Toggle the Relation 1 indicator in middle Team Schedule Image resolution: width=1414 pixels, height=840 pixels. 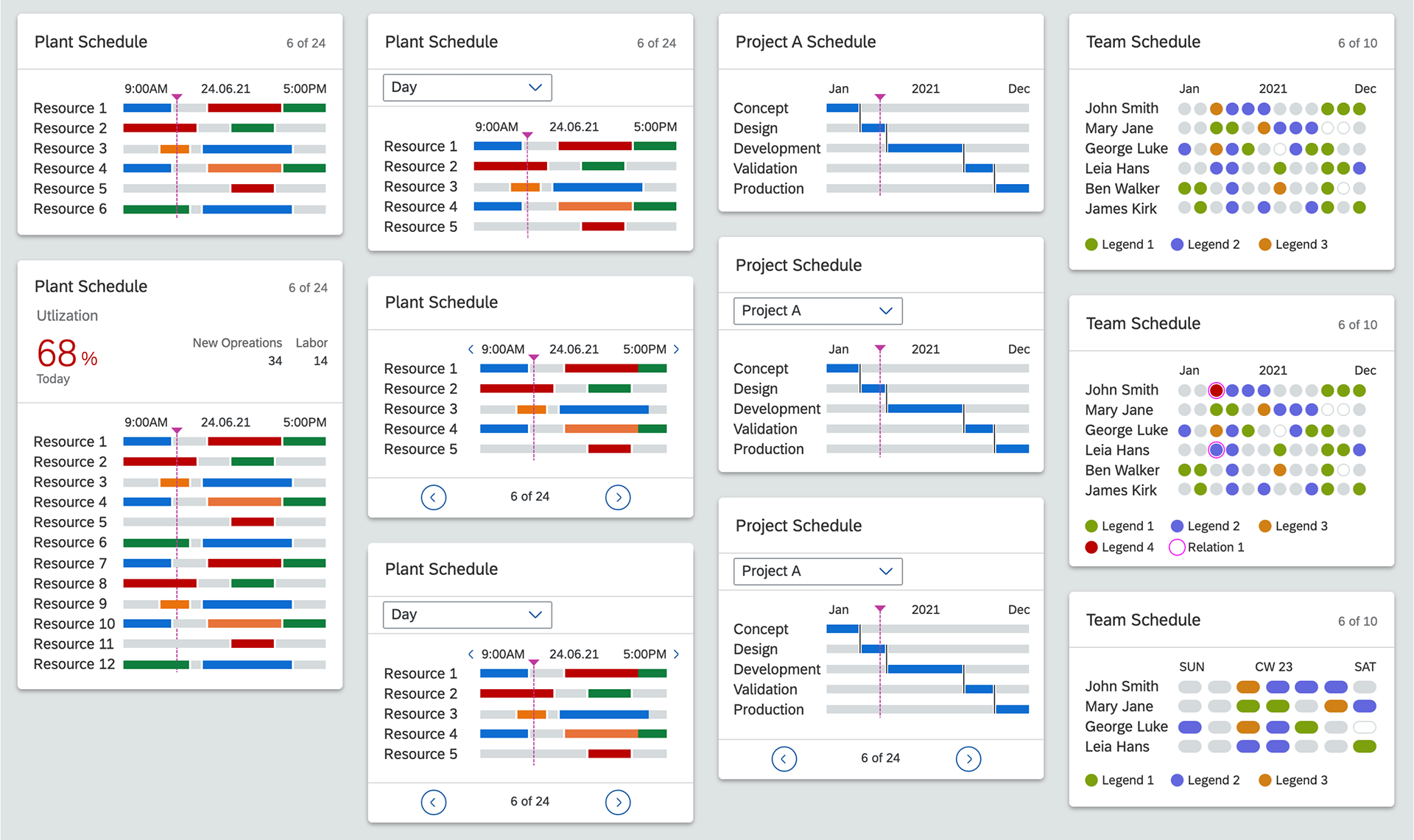tap(1177, 547)
